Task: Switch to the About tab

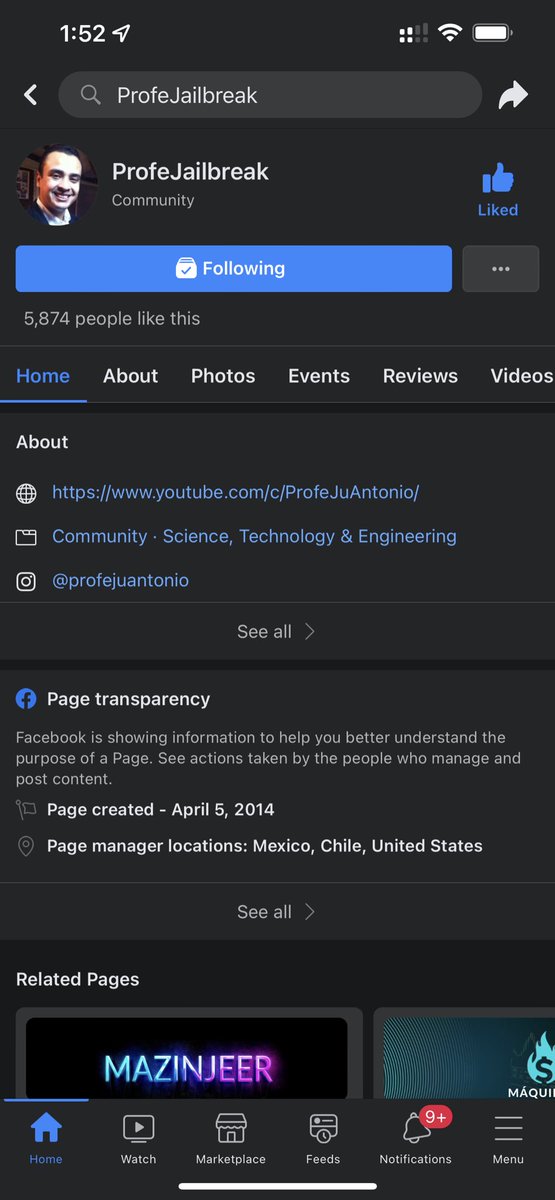Action: (x=130, y=376)
